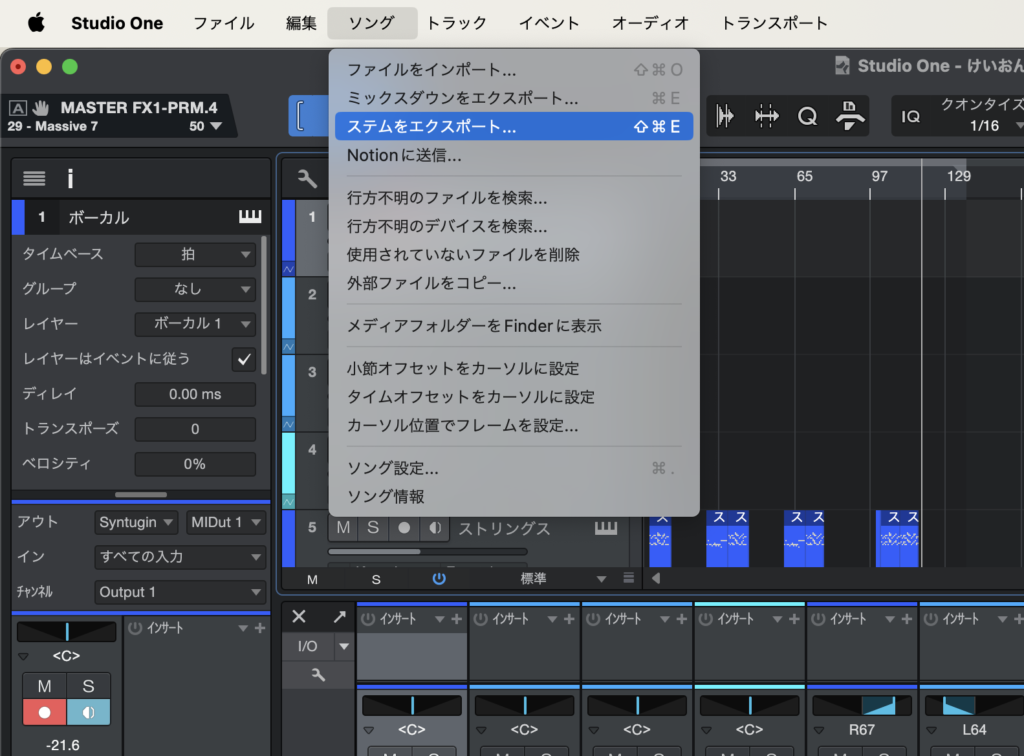Click the I/O button in the mixer
The height and width of the screenshot is (756, 1024).
click(x=308, y=646)
